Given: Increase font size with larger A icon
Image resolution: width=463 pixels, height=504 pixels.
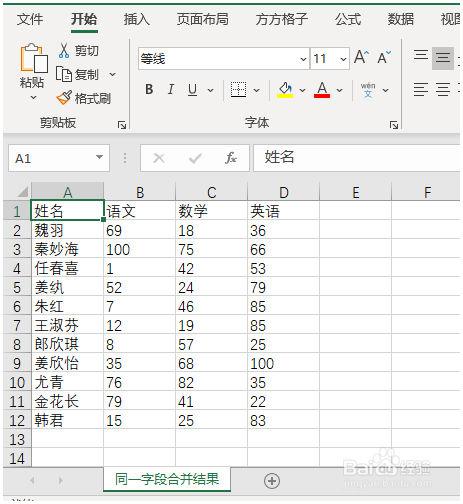Looking at the screenshot, I should [x=361, y=58].
